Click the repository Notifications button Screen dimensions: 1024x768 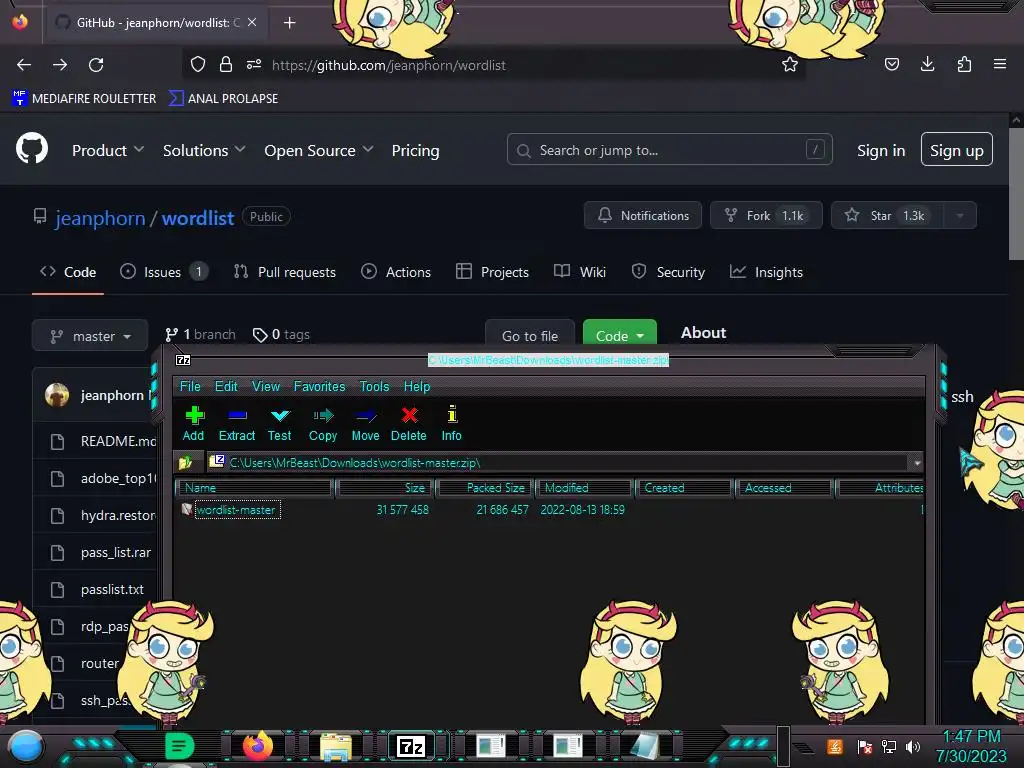click(643, 216)
